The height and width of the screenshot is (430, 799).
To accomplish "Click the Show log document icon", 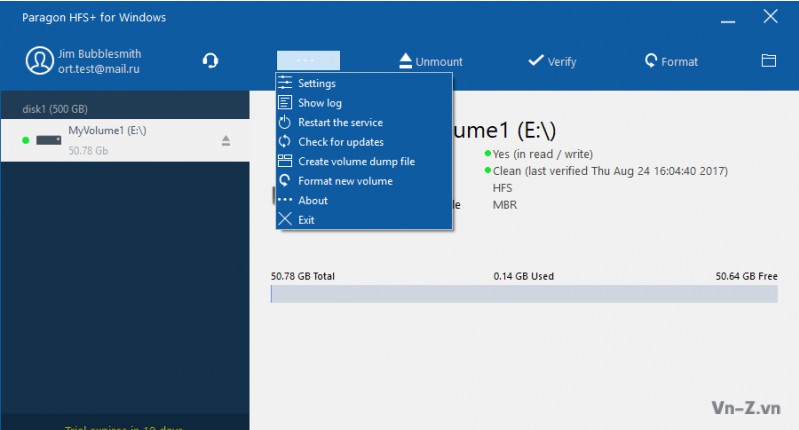I will (285, 102).
